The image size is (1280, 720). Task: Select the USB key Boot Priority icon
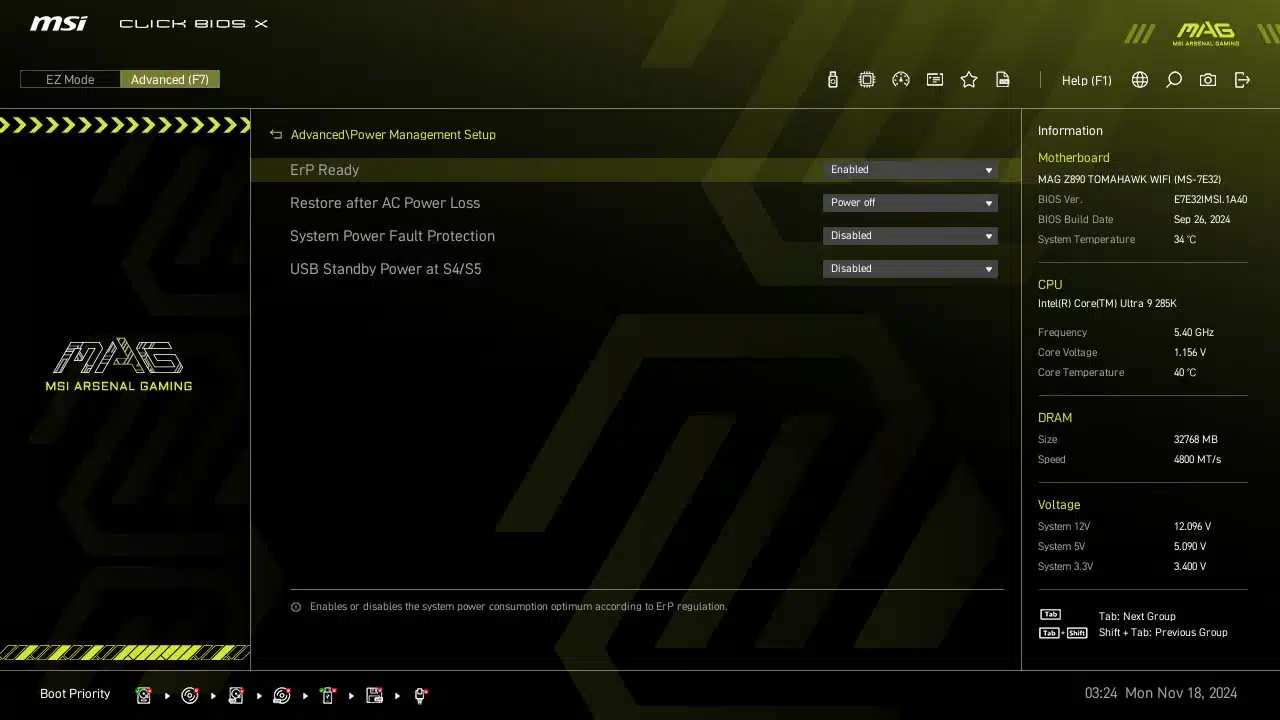click(x=328, y=695)
